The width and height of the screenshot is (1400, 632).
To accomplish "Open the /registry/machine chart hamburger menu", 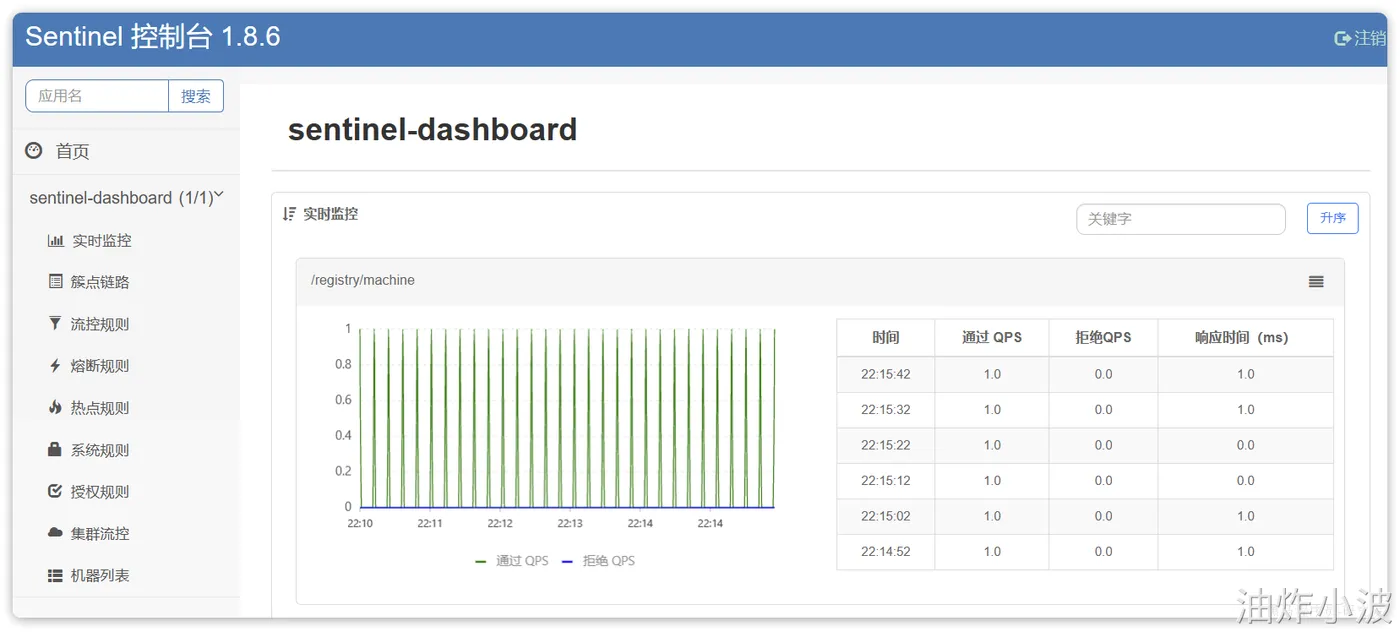I will [x=1316, y=282].
